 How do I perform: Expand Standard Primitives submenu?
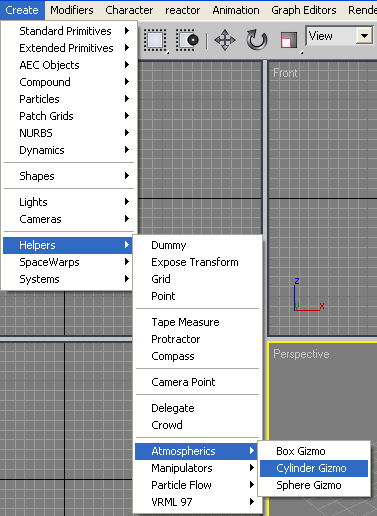click(68, 31)
